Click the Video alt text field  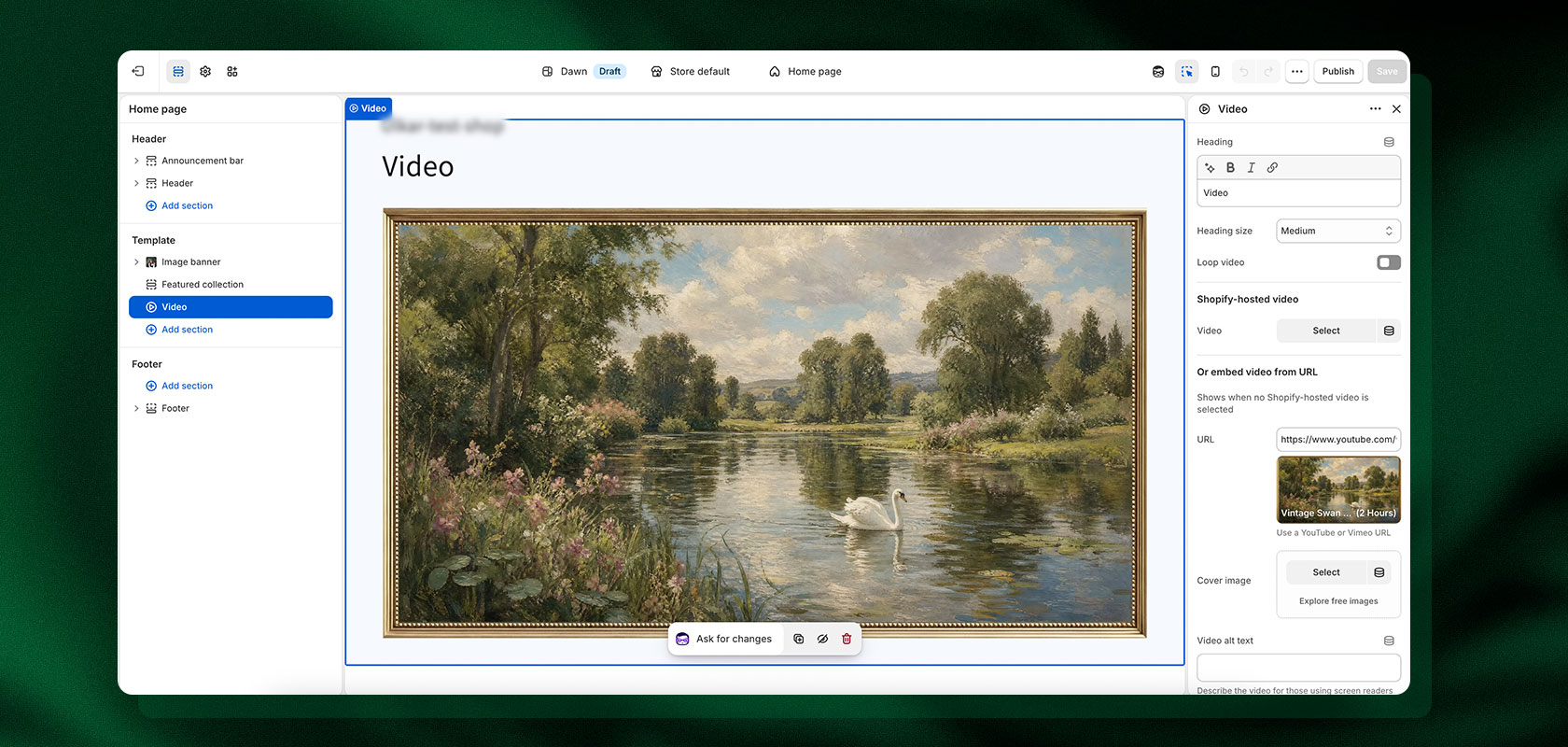(x=1298, y=668)
